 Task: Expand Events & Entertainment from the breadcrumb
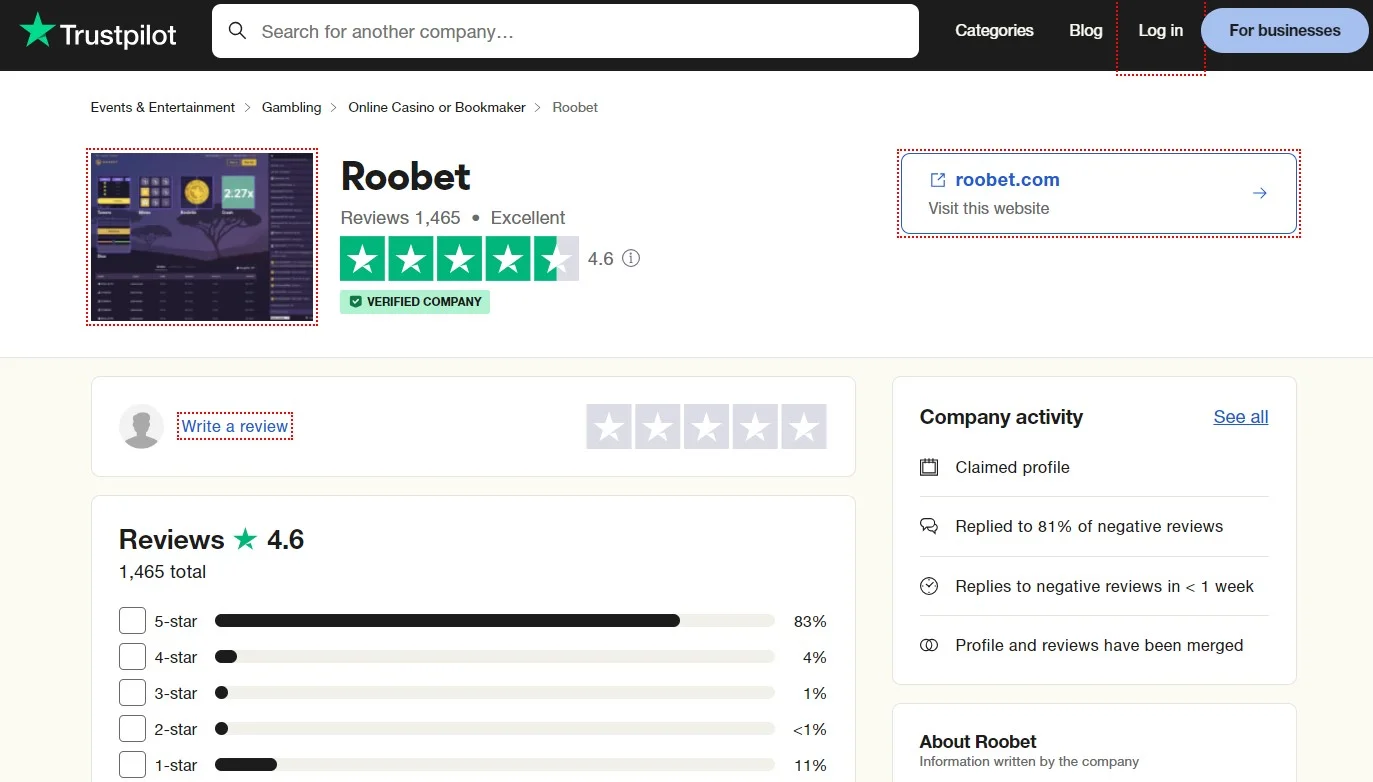(x=162, y=107)
